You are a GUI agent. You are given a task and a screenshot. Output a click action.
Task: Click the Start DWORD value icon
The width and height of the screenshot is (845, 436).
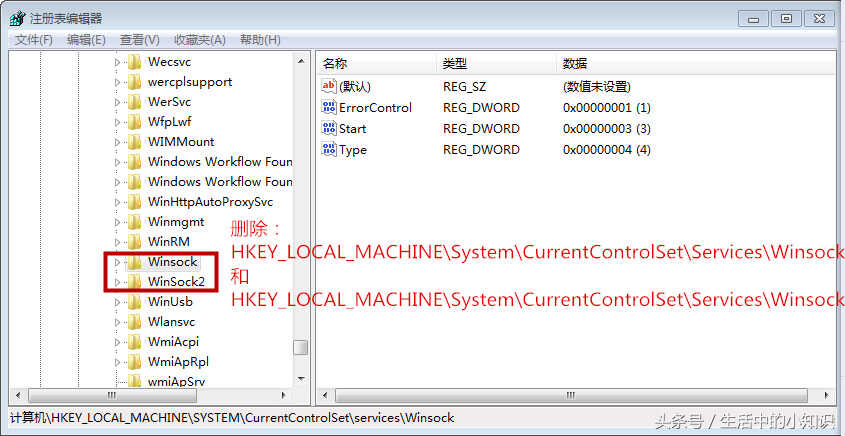pos(329,128)
